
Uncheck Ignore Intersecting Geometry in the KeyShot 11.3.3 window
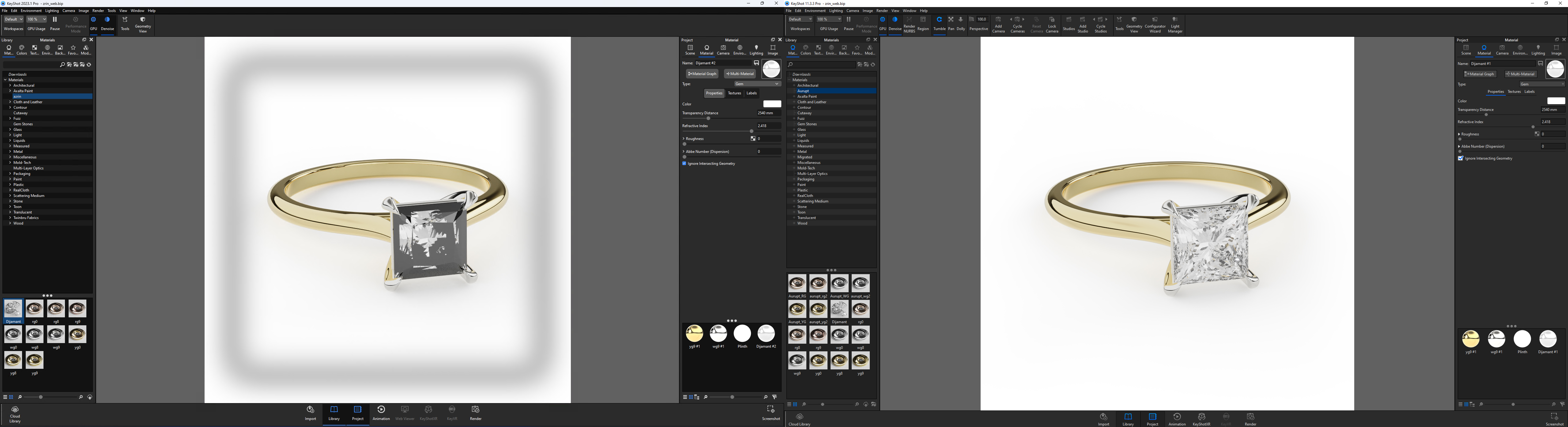coord(1460,158)
